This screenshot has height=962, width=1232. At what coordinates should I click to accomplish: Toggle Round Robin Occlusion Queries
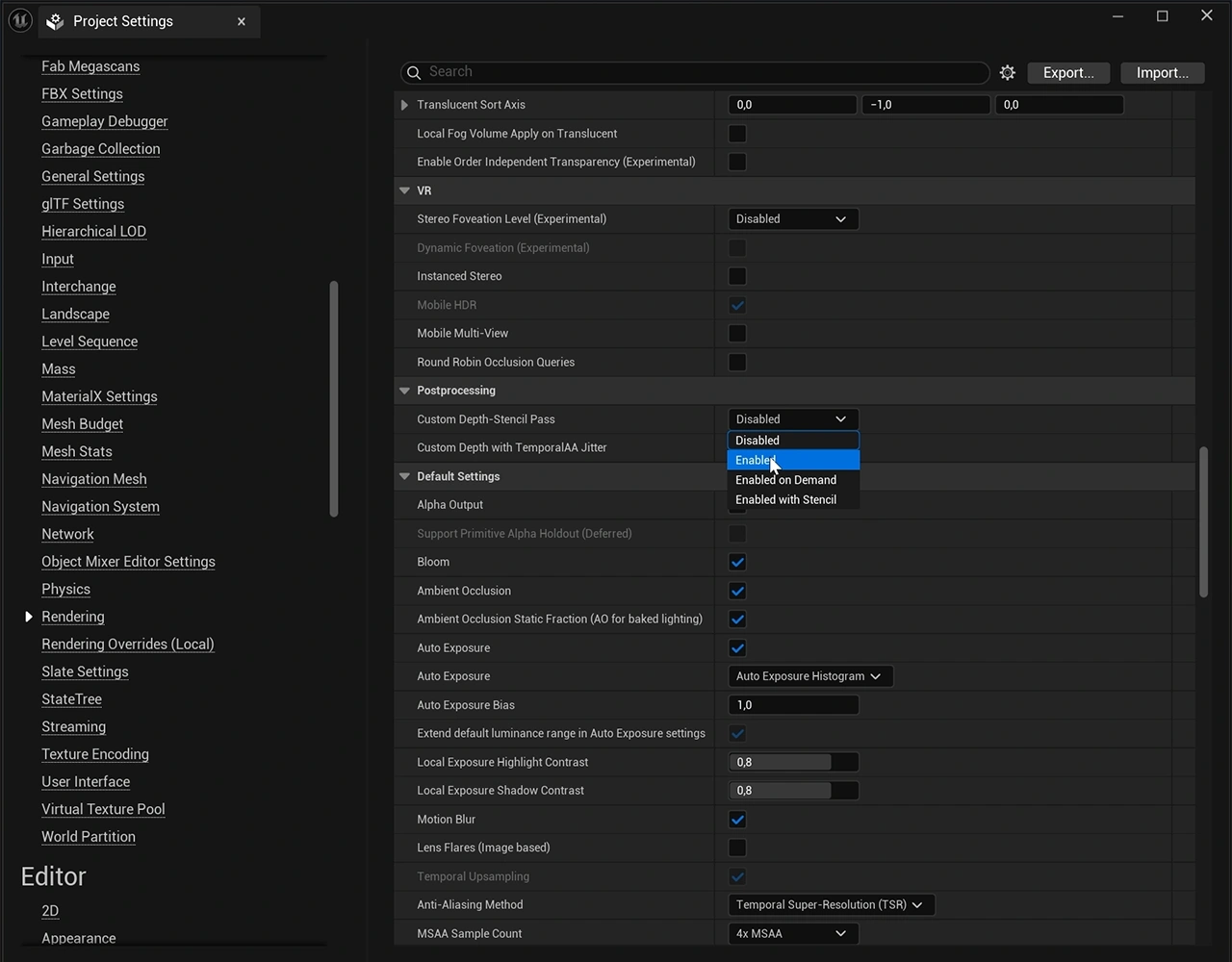[737, 362]
